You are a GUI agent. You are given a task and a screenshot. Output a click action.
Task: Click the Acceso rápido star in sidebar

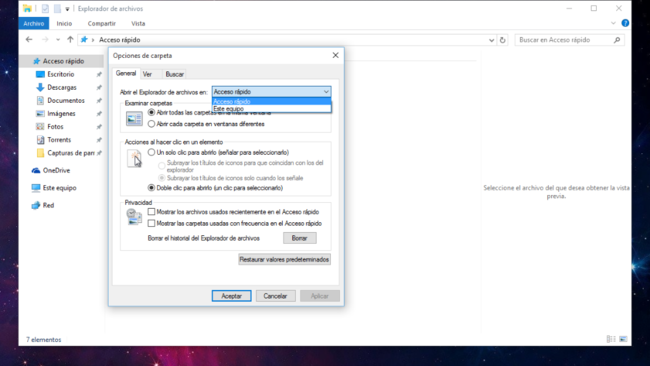(x=36, y=61)
